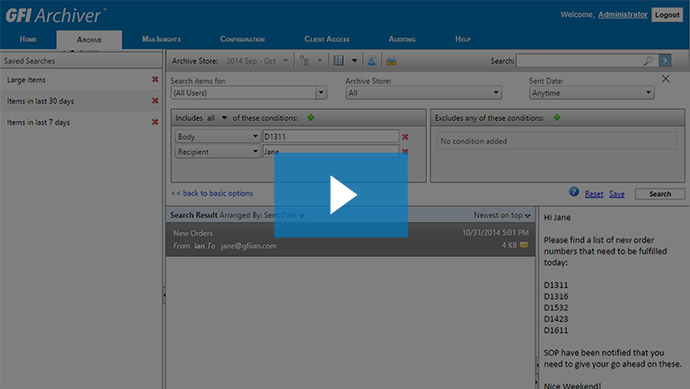Open the layout icon dropdown arrow
690x389 pixels.
point(354,61)
